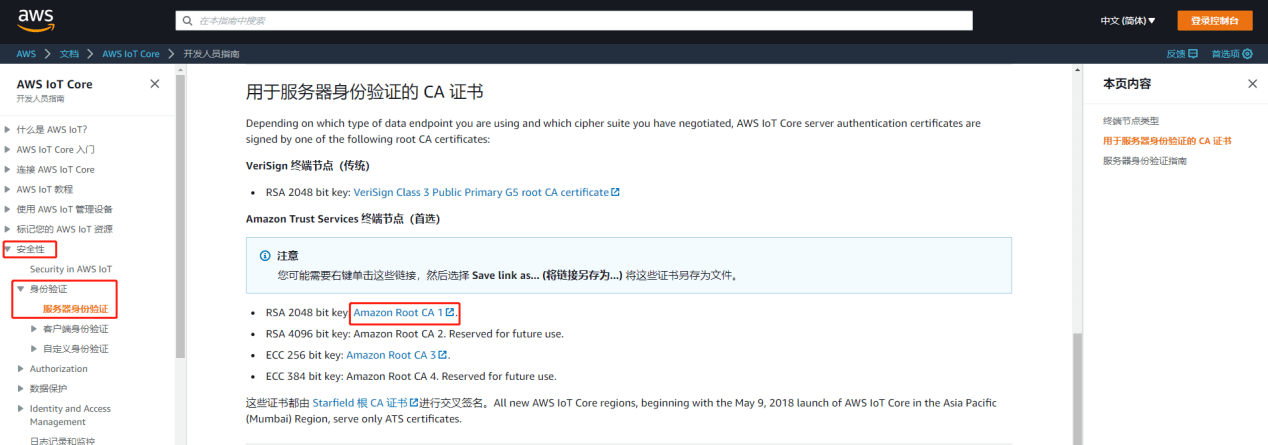Click the search magnifier icon
This screenshot has height=445, width=1268.
point(187,20)
